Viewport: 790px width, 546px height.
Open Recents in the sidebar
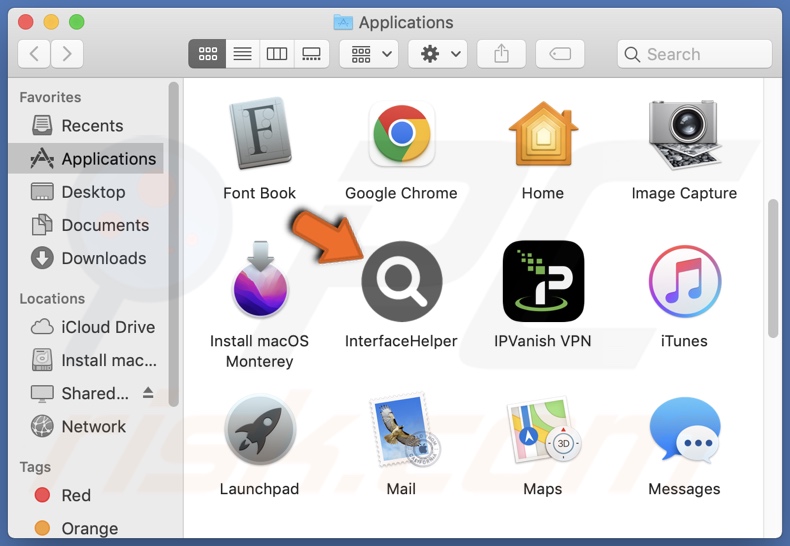pyautogui.click(x=86, y=125)
